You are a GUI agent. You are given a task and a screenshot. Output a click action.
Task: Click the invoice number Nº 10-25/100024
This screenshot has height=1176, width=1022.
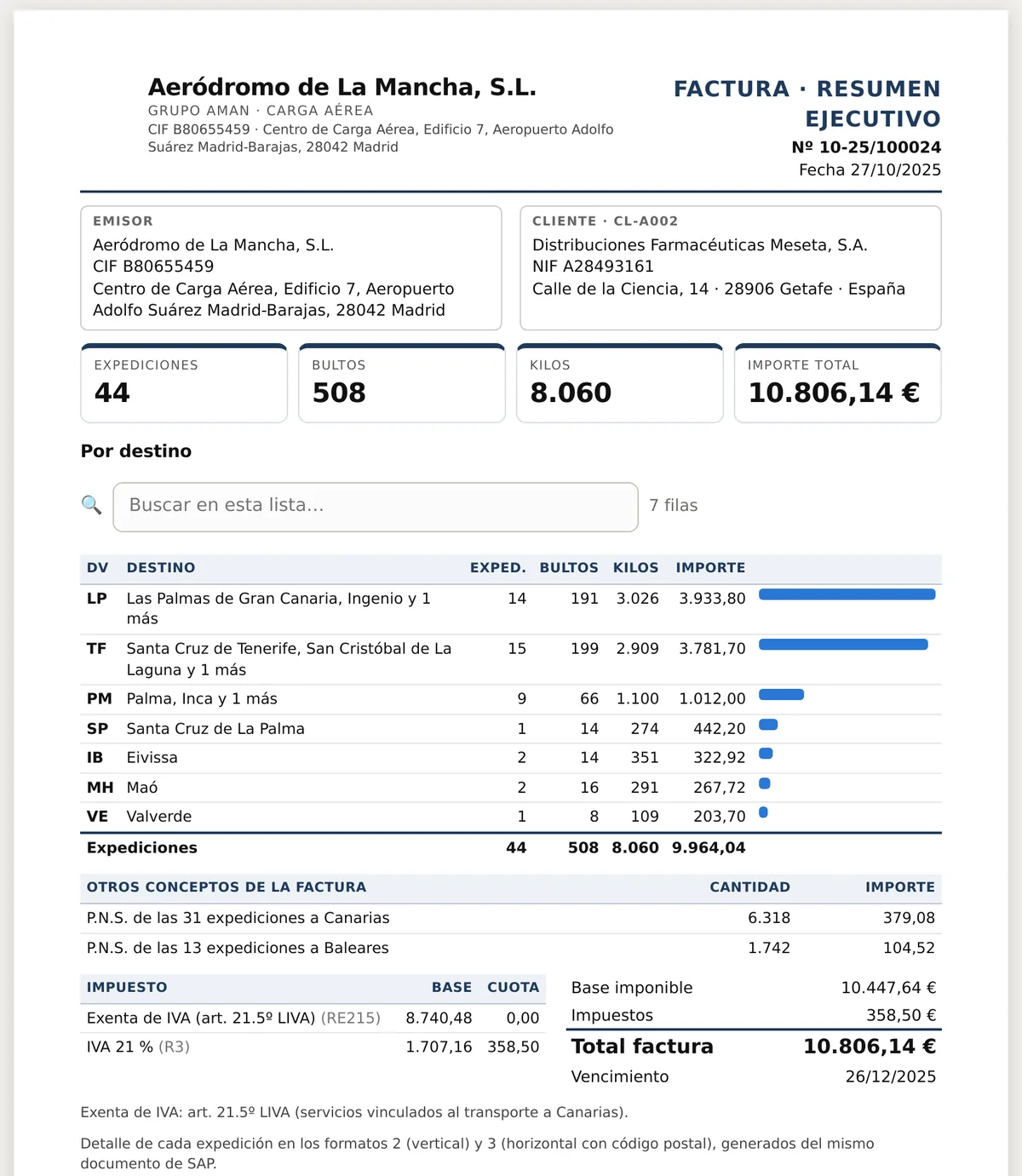[x=866, y=147]
